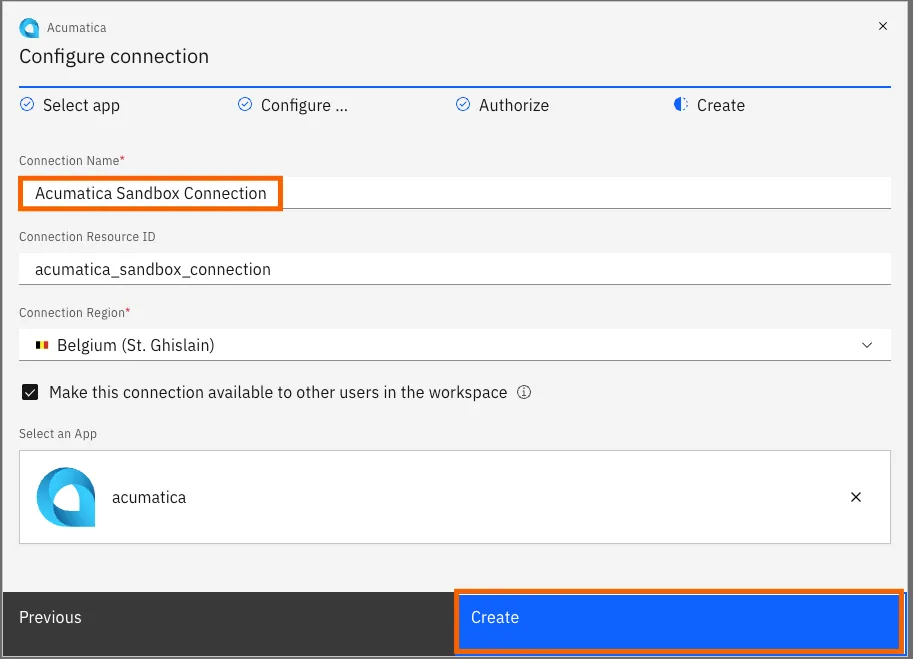Click the Connection Resource ID label

click(87, 237)
